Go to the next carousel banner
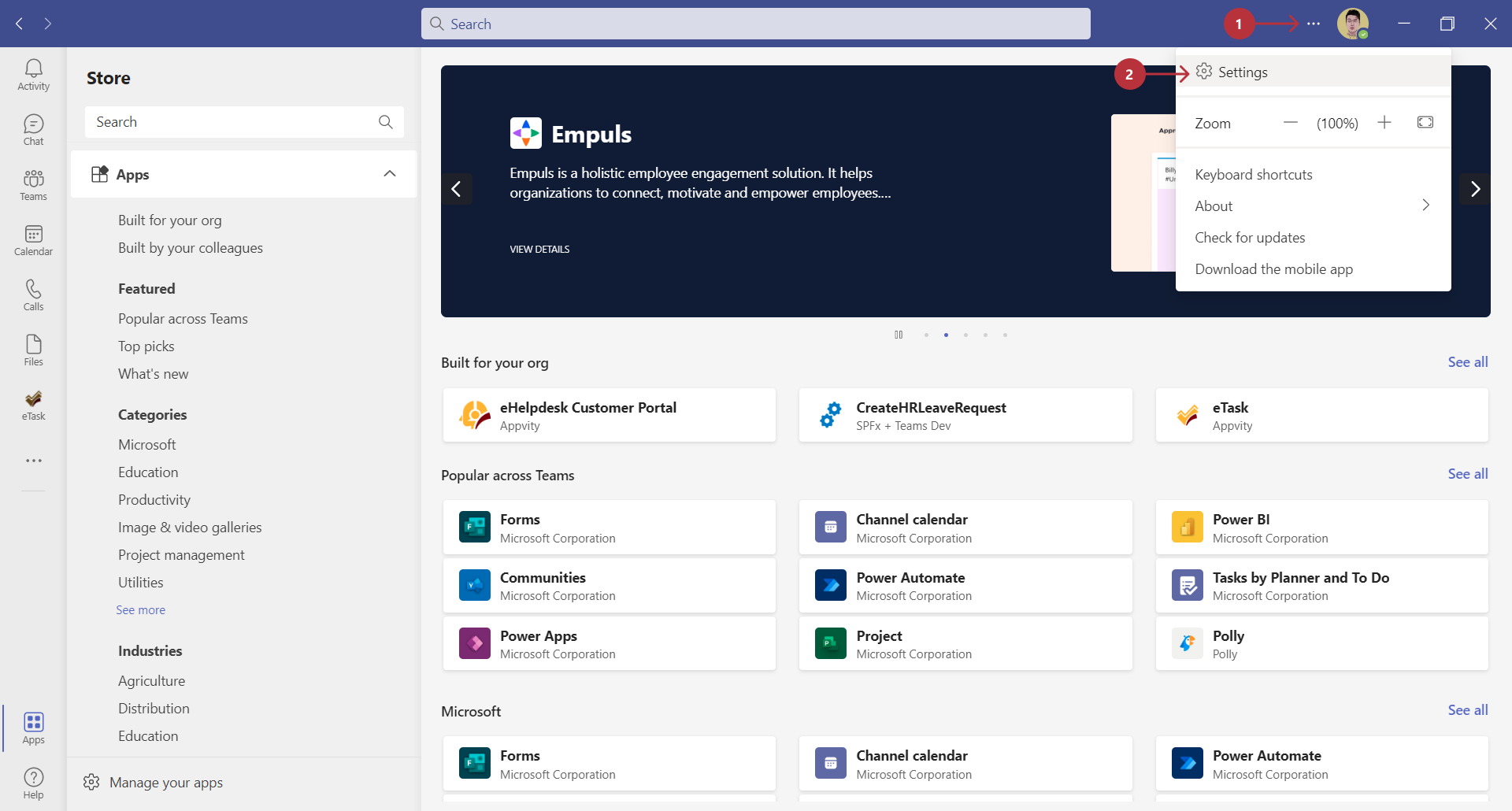 (1474, 189)
